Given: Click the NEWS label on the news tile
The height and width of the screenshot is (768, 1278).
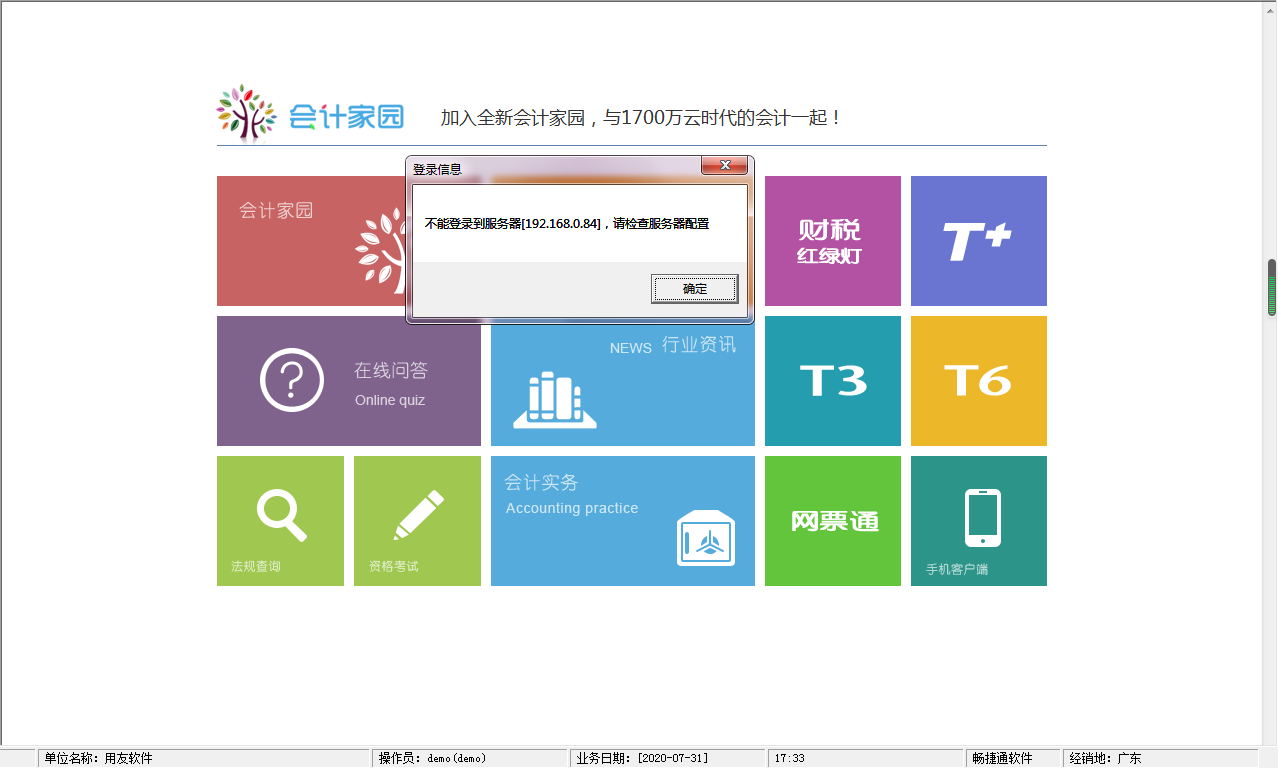Looking at the screenshot, I should 631,348.
